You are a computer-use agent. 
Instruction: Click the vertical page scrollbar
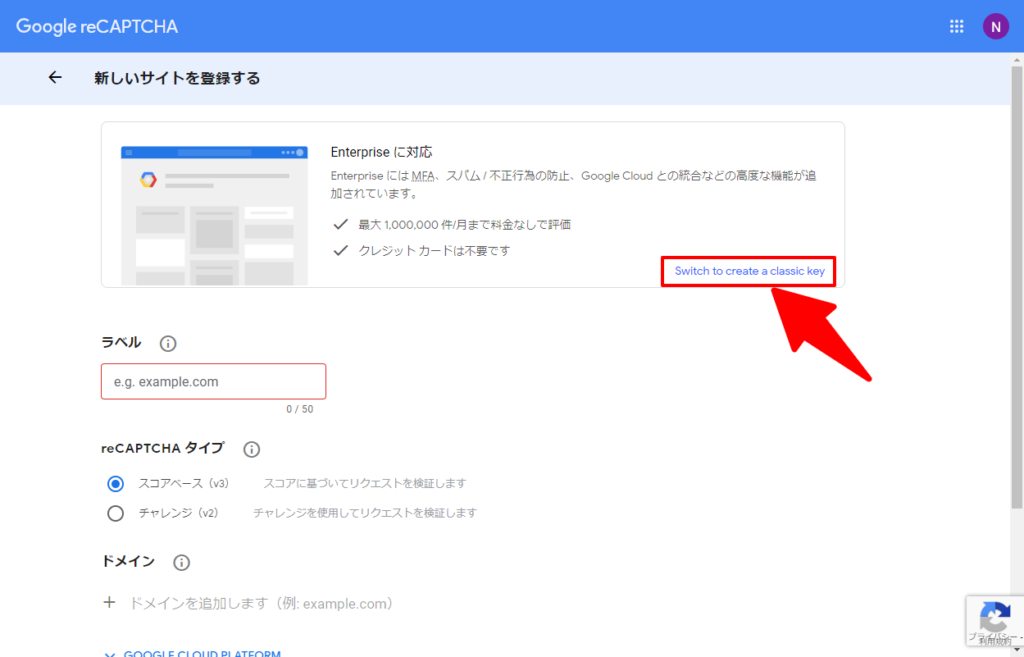1016,300
